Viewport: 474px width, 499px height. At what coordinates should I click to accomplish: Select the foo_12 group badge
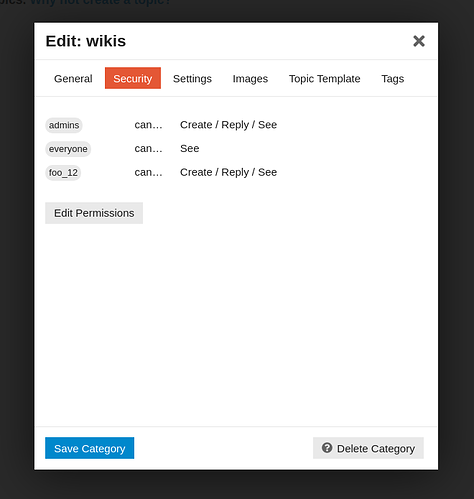[63, 173]
